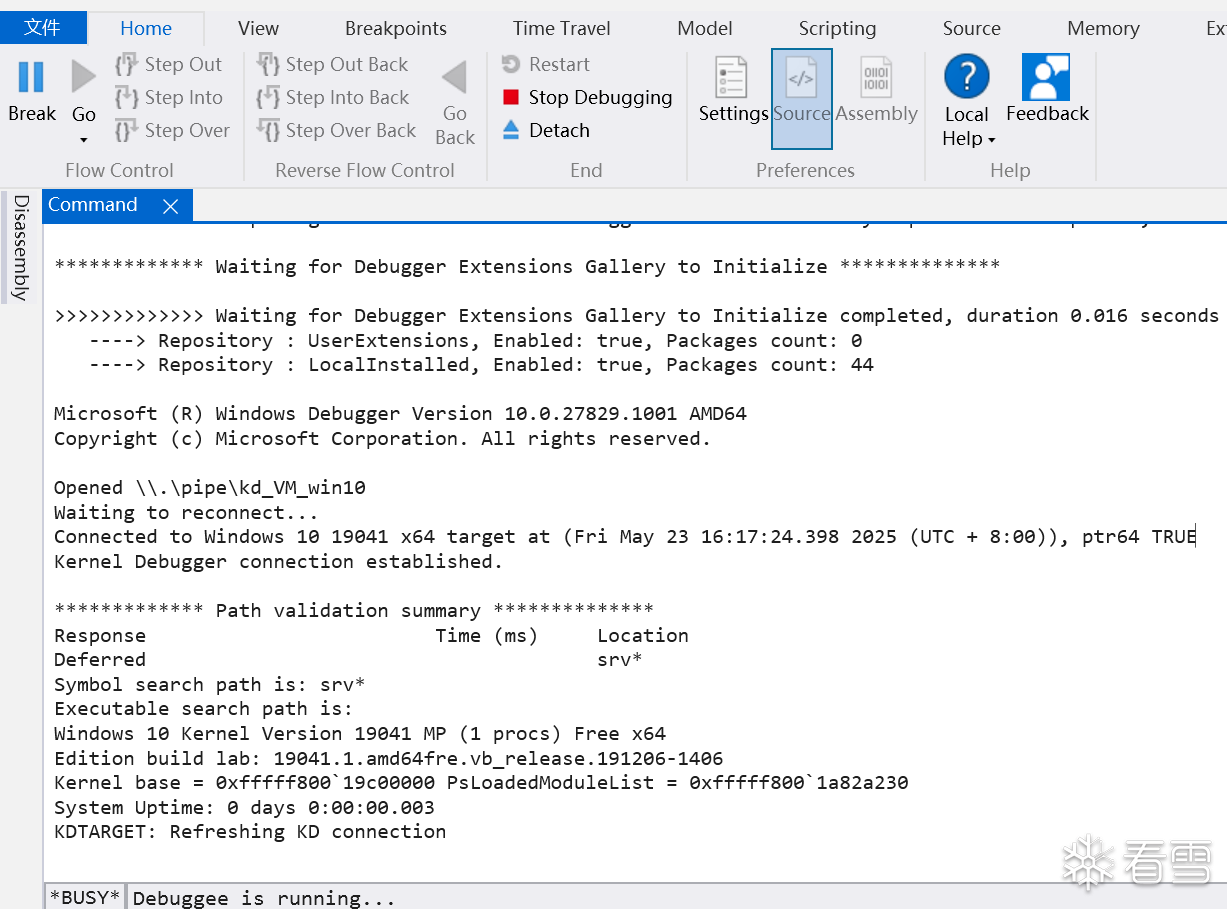Click the Step Into icon
Screen dimensions: 1227x909
click(x=127, y=98)
